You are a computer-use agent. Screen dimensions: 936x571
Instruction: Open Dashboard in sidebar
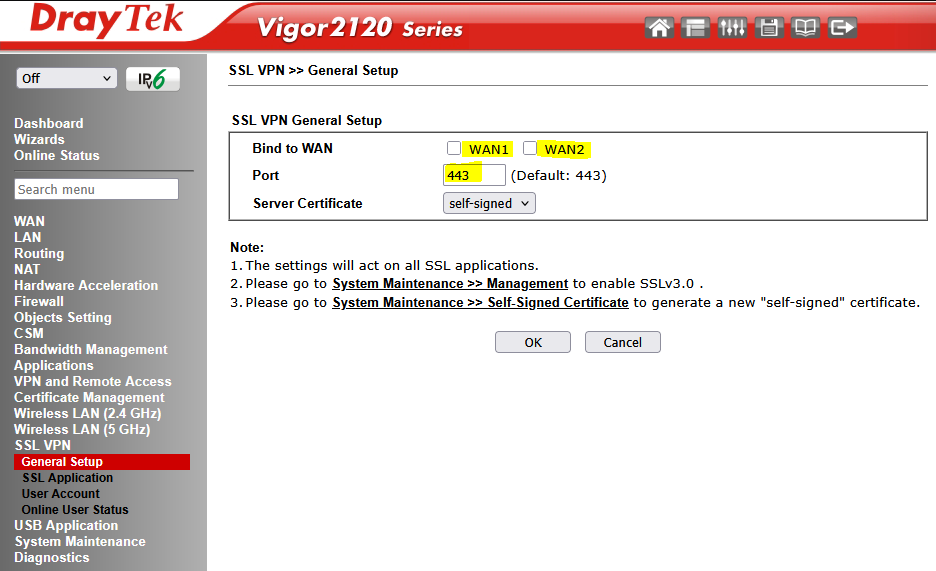[x=49, y=124]
